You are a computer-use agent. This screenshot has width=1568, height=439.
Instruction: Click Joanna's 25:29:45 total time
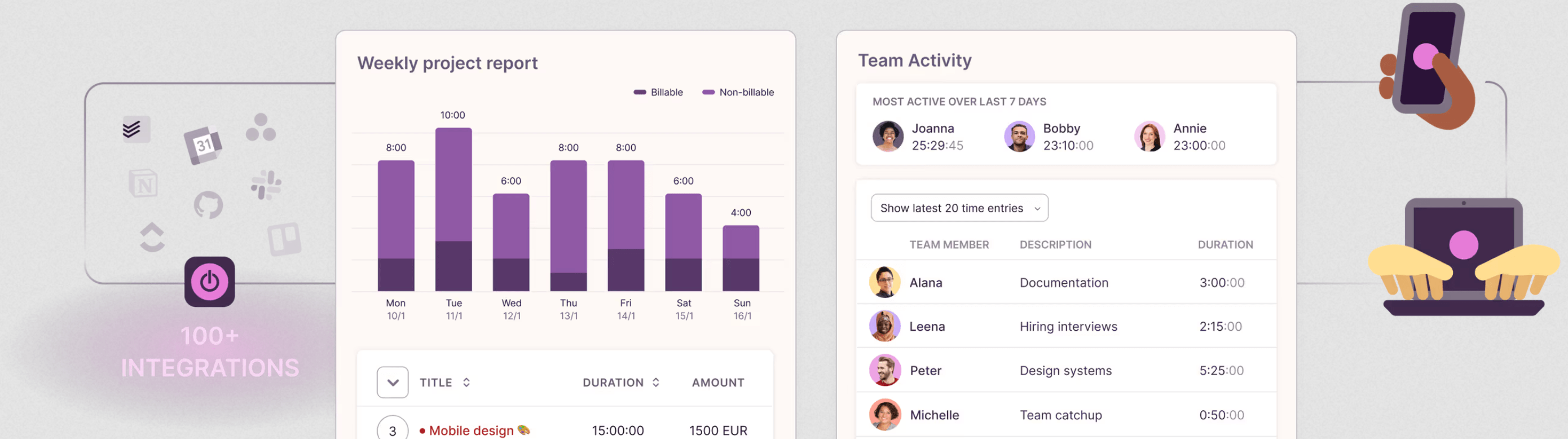pyautogui.click(x=937, y=146)
